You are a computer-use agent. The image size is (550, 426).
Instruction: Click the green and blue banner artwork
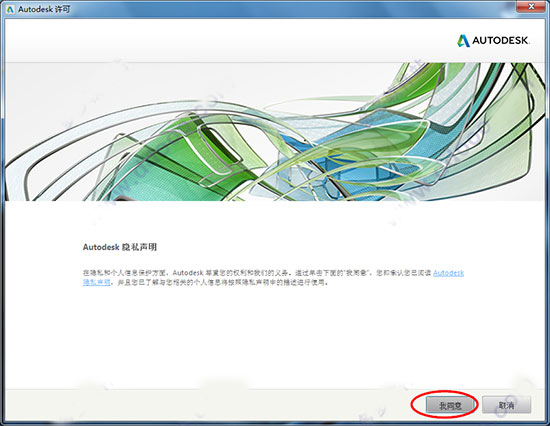(x=275, y=132)
